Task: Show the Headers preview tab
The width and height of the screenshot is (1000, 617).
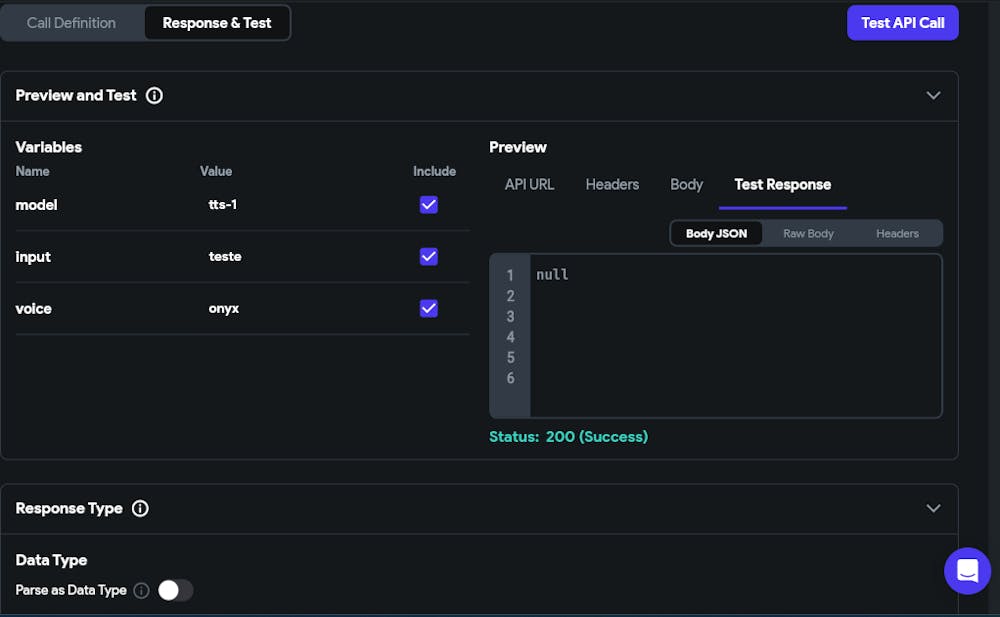Action: point(612,184)
